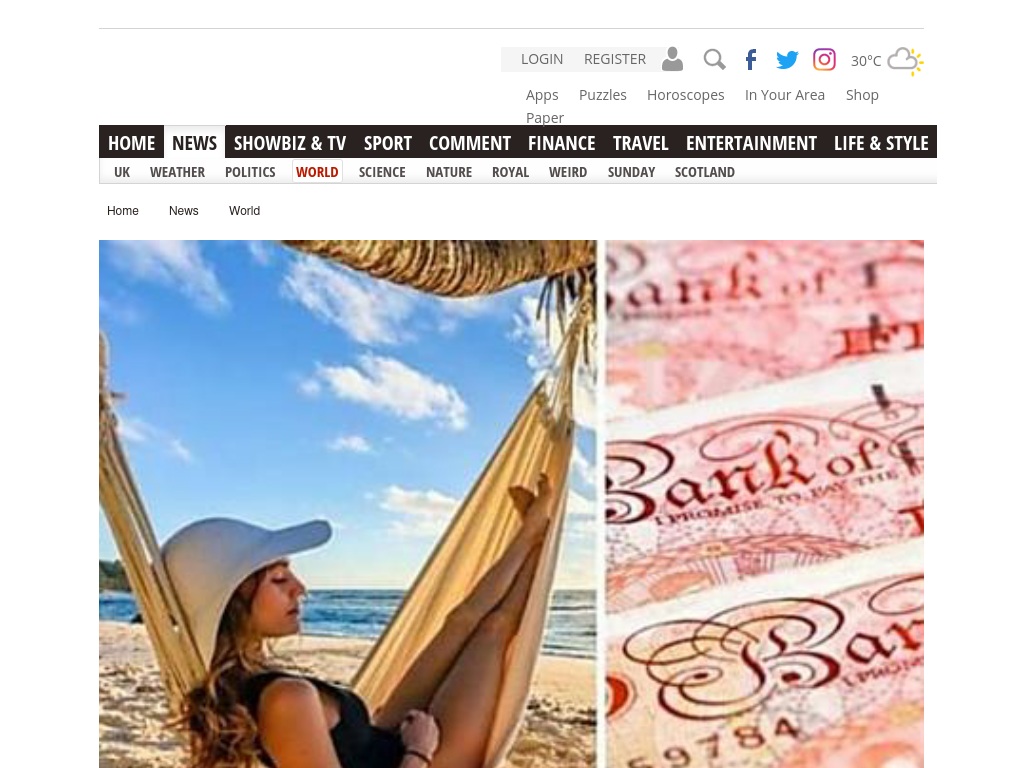The image size is (1024, 768).
Task: Select the WORLD sub-navigation tab
Action: pos(317,172)
